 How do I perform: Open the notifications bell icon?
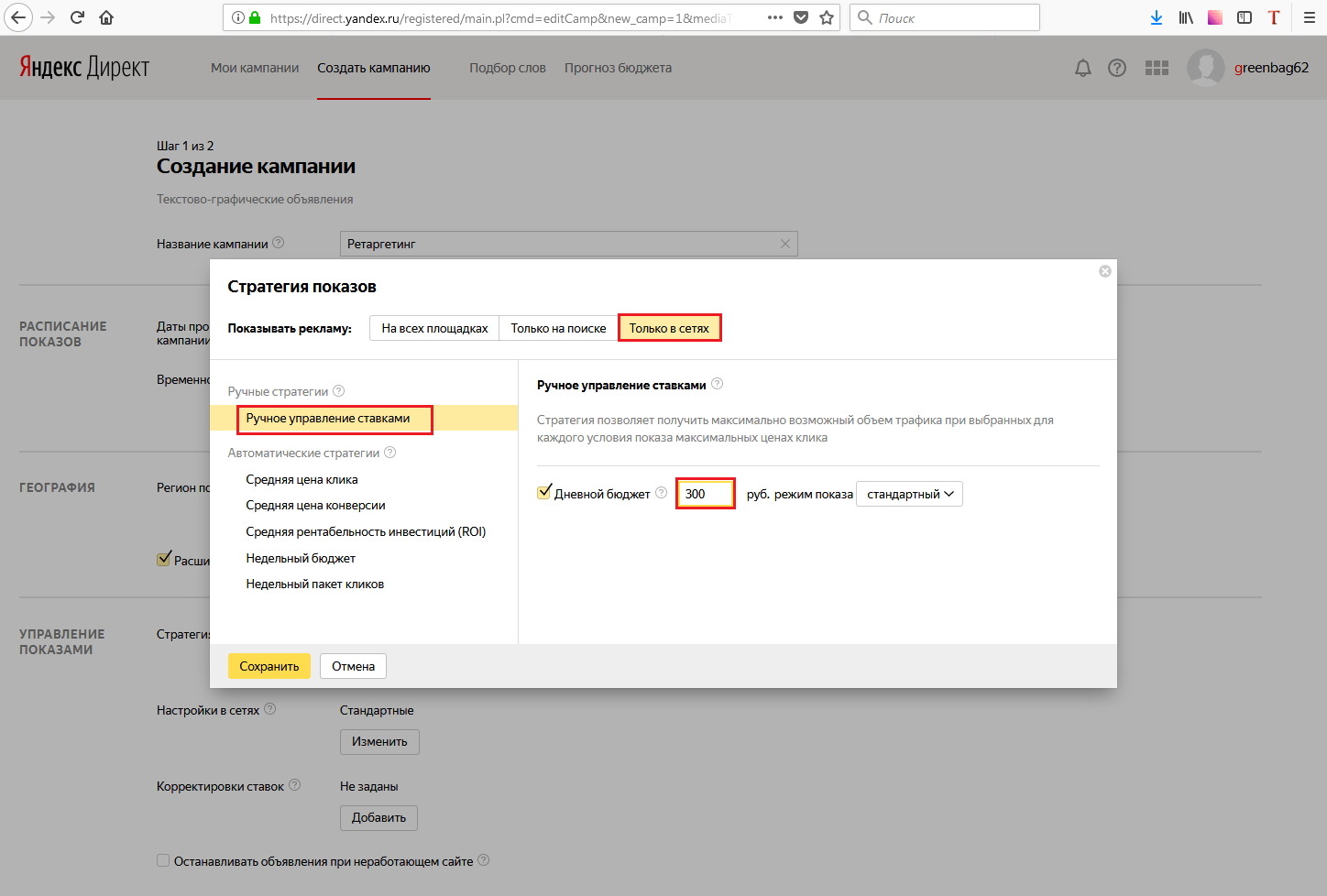(1083, 68)
